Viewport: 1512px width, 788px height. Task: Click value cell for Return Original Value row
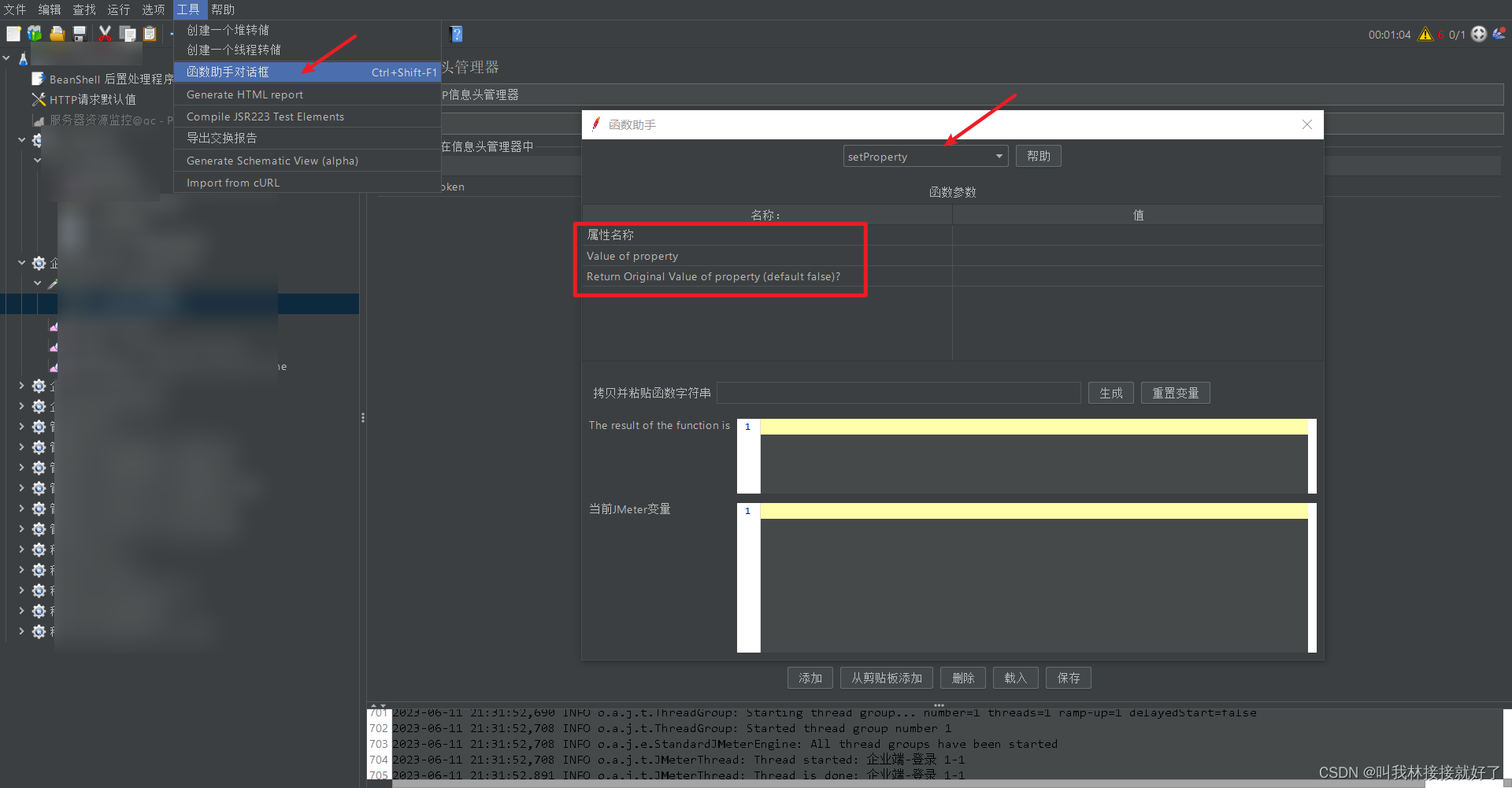click(x=1137, y=276)
